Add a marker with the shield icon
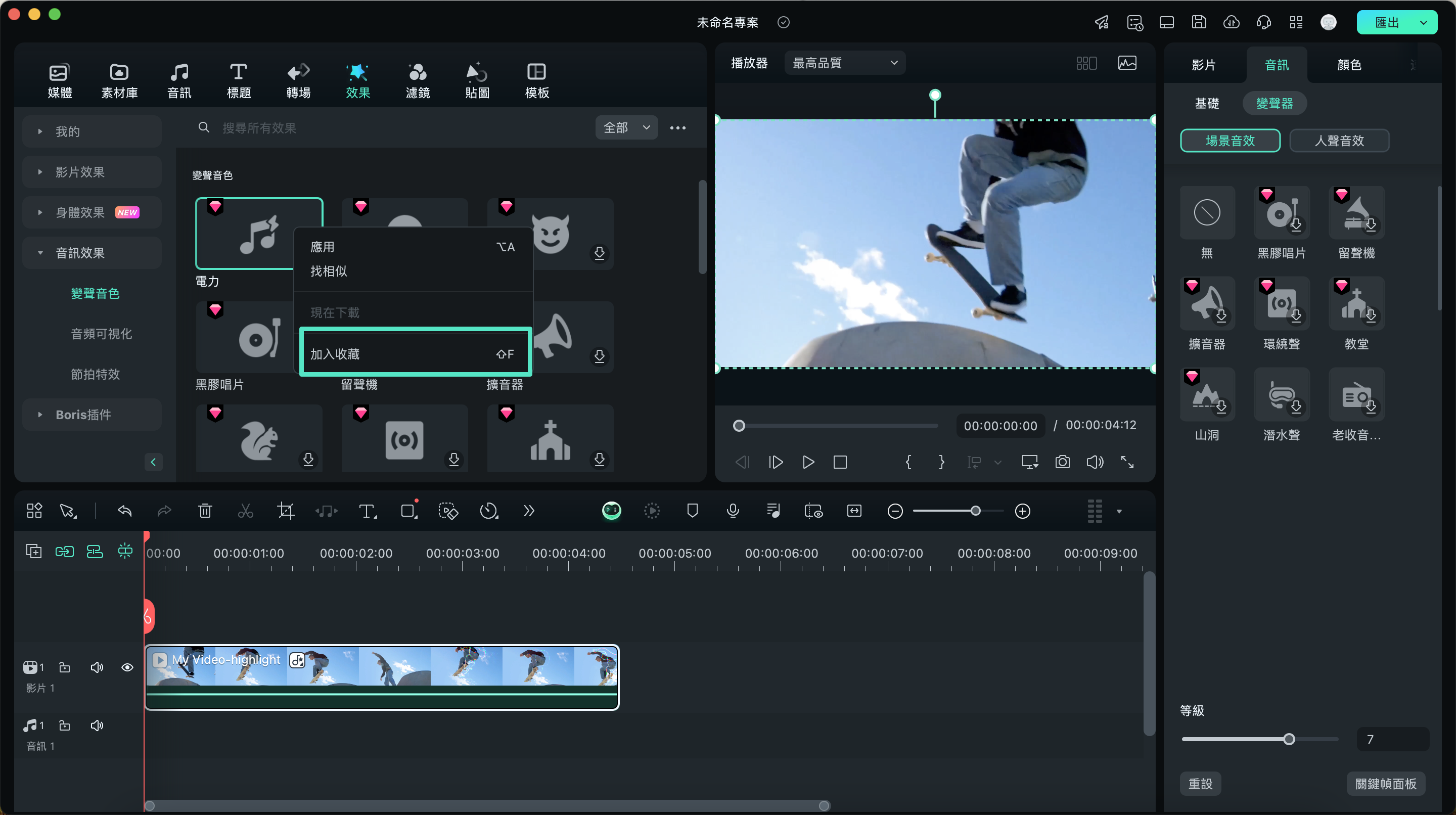The height and width of the screenshot is (815, 1456). (692, 511)
